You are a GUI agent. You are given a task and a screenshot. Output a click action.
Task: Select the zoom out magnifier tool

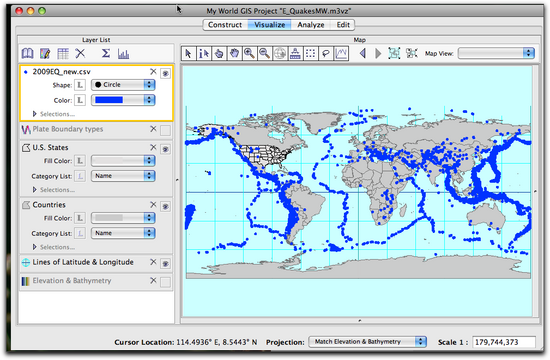(x=264, y=54)
